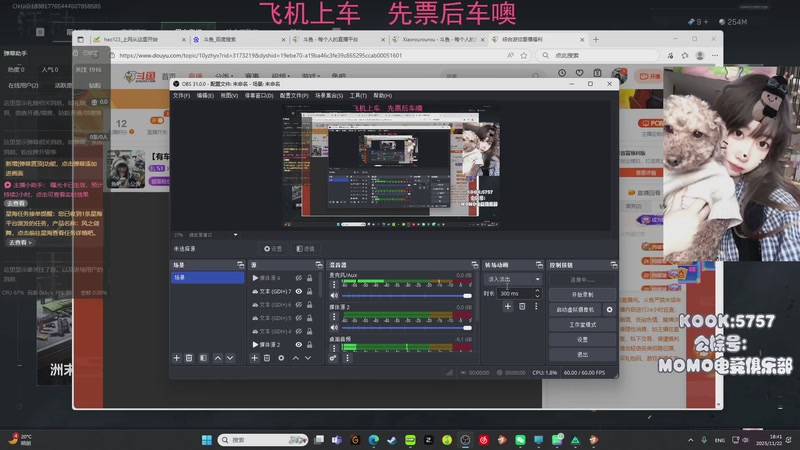Image resolution: width=800 pixels, height=450 pixels.
Task: Open advanced audio properties gear in mixer
Action: pyautogui.click(x=333, y=358)
